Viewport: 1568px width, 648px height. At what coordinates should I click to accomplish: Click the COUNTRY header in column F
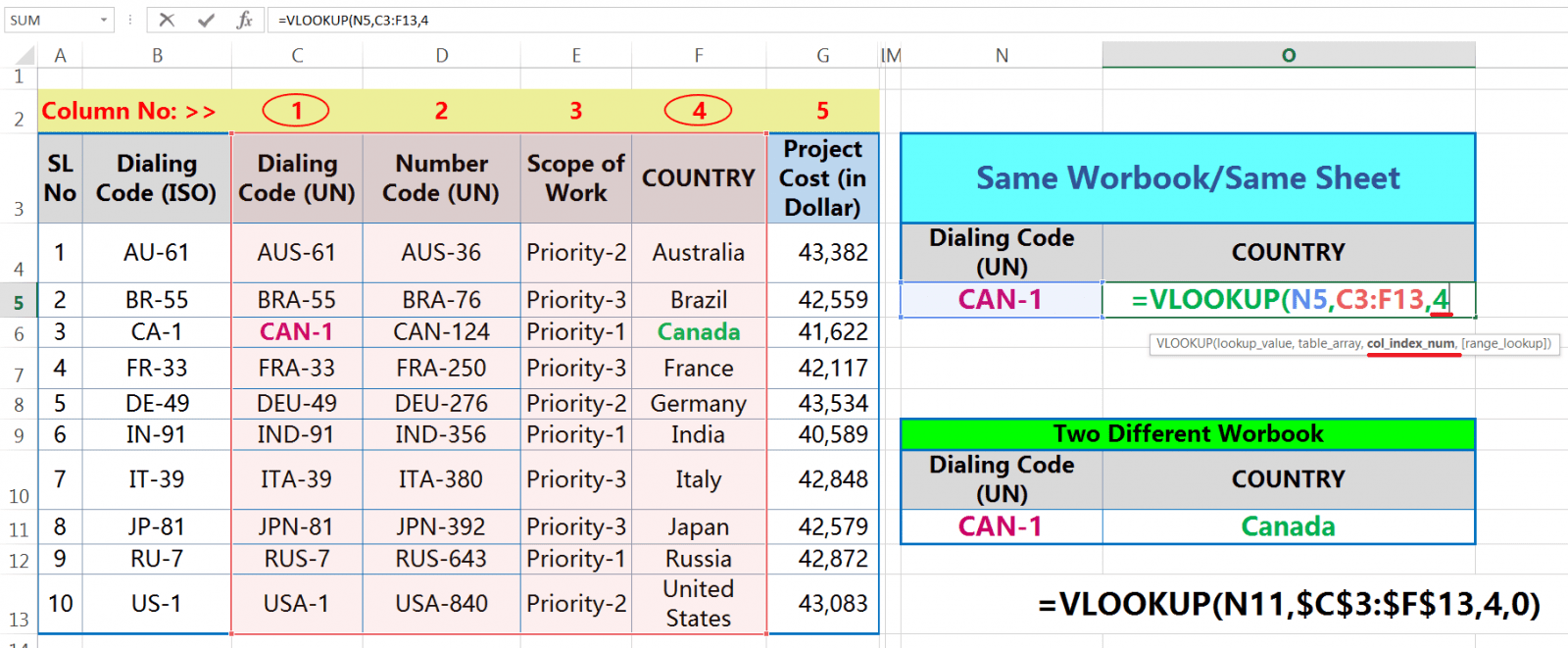(x=699, y=178)
